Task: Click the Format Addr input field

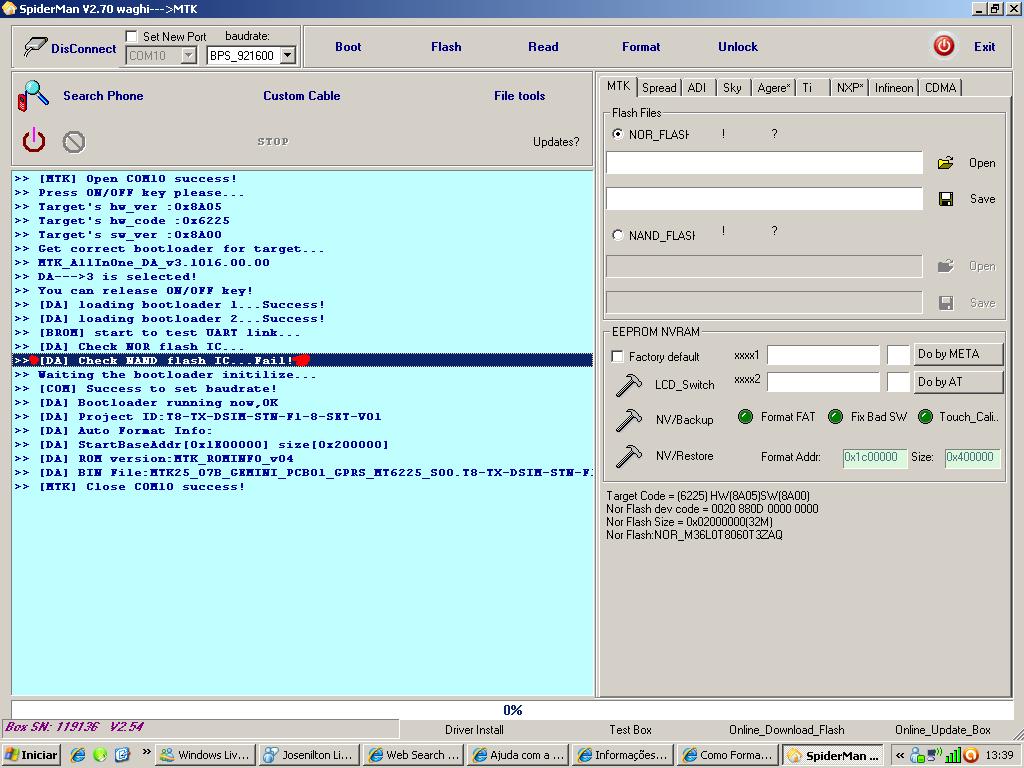Action: click(x=874, y=457)
